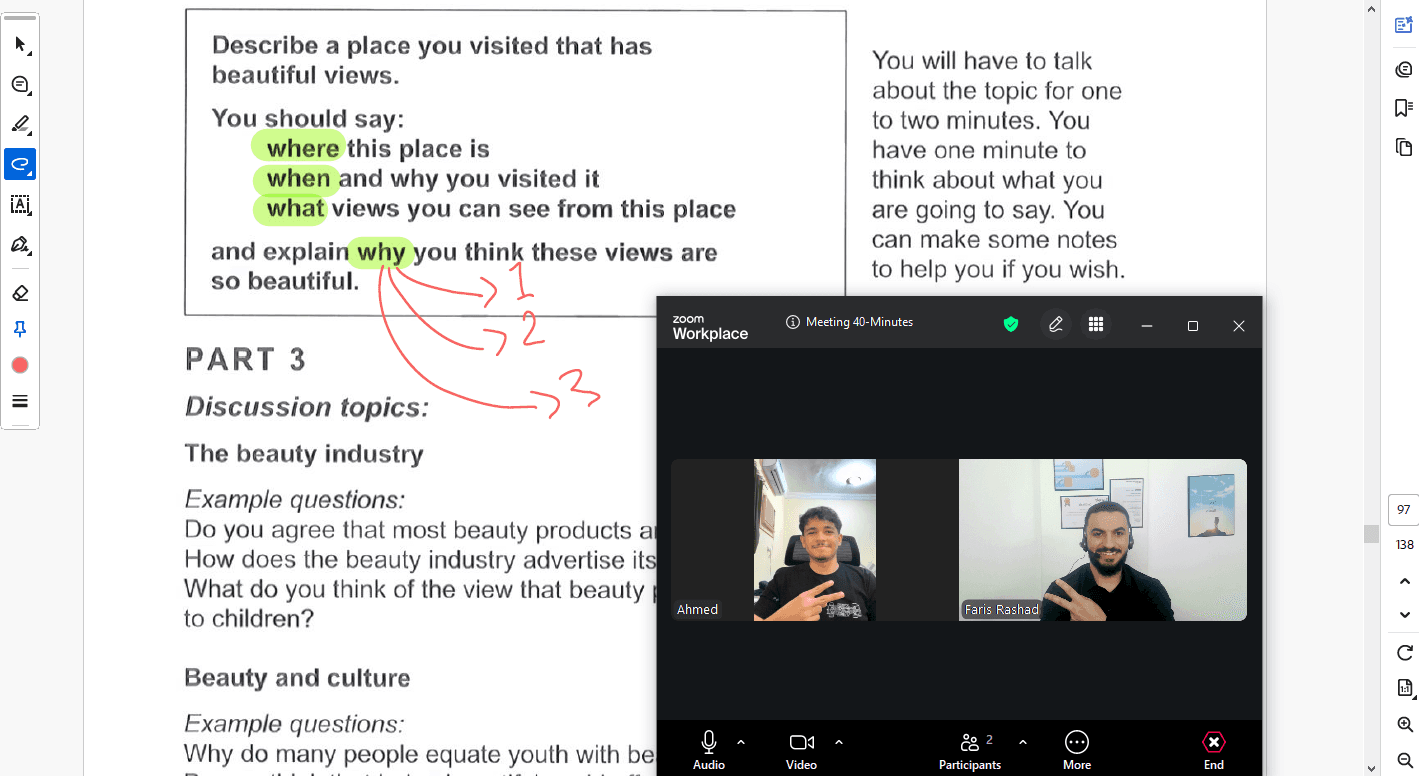Open the comment annotation tool

pyautogui.click(x=20, y=84)
